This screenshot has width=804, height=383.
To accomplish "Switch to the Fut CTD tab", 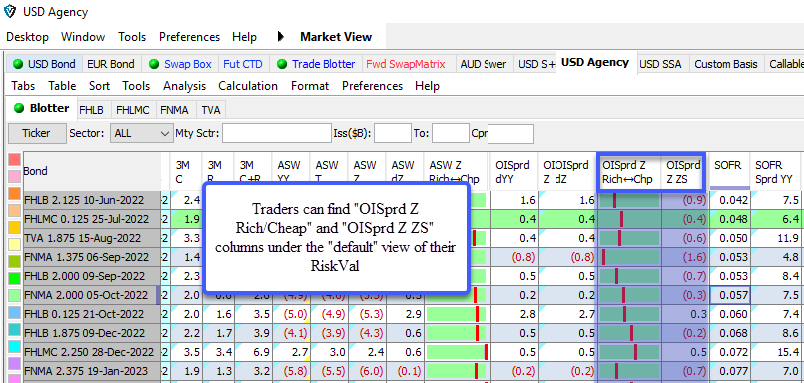I will [243, 64].
